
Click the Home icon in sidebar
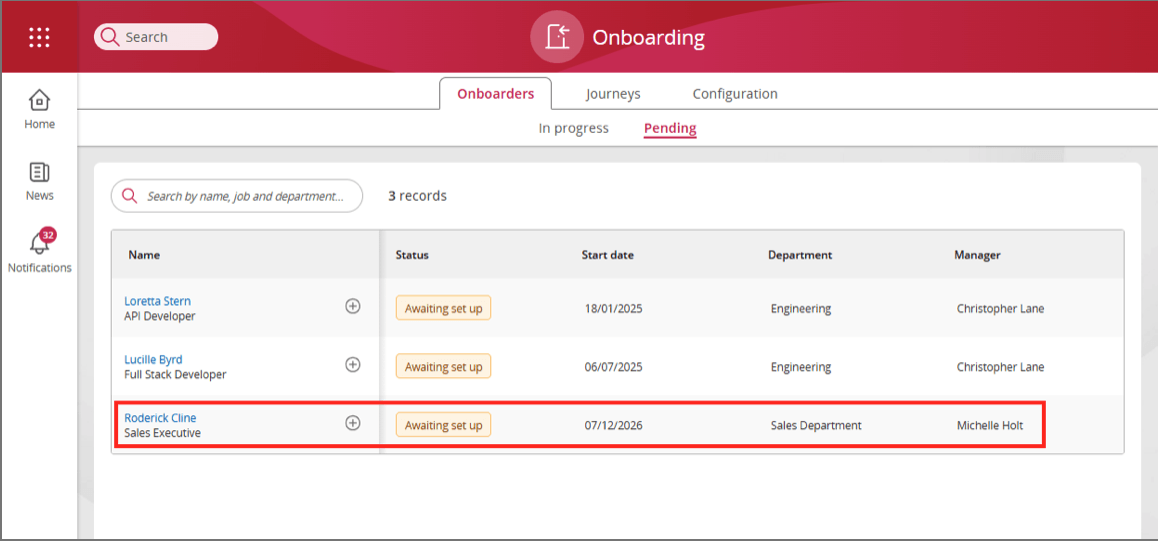39,101
